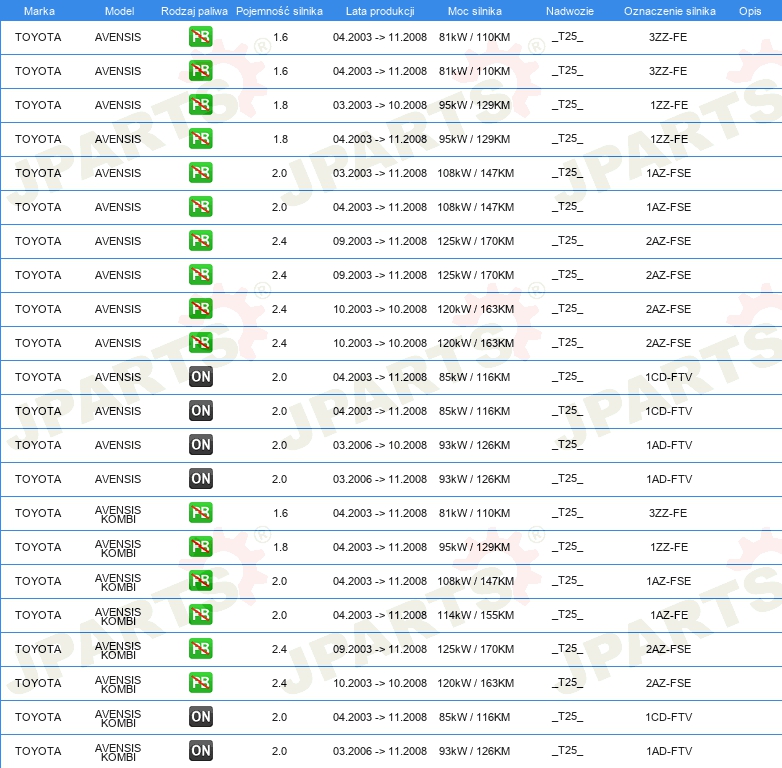The width and height of the screenshot is (782, 768).
Task: Click petrol icon in Avensis Kombi 1AZ-FE row
Action: click(200, 614)
